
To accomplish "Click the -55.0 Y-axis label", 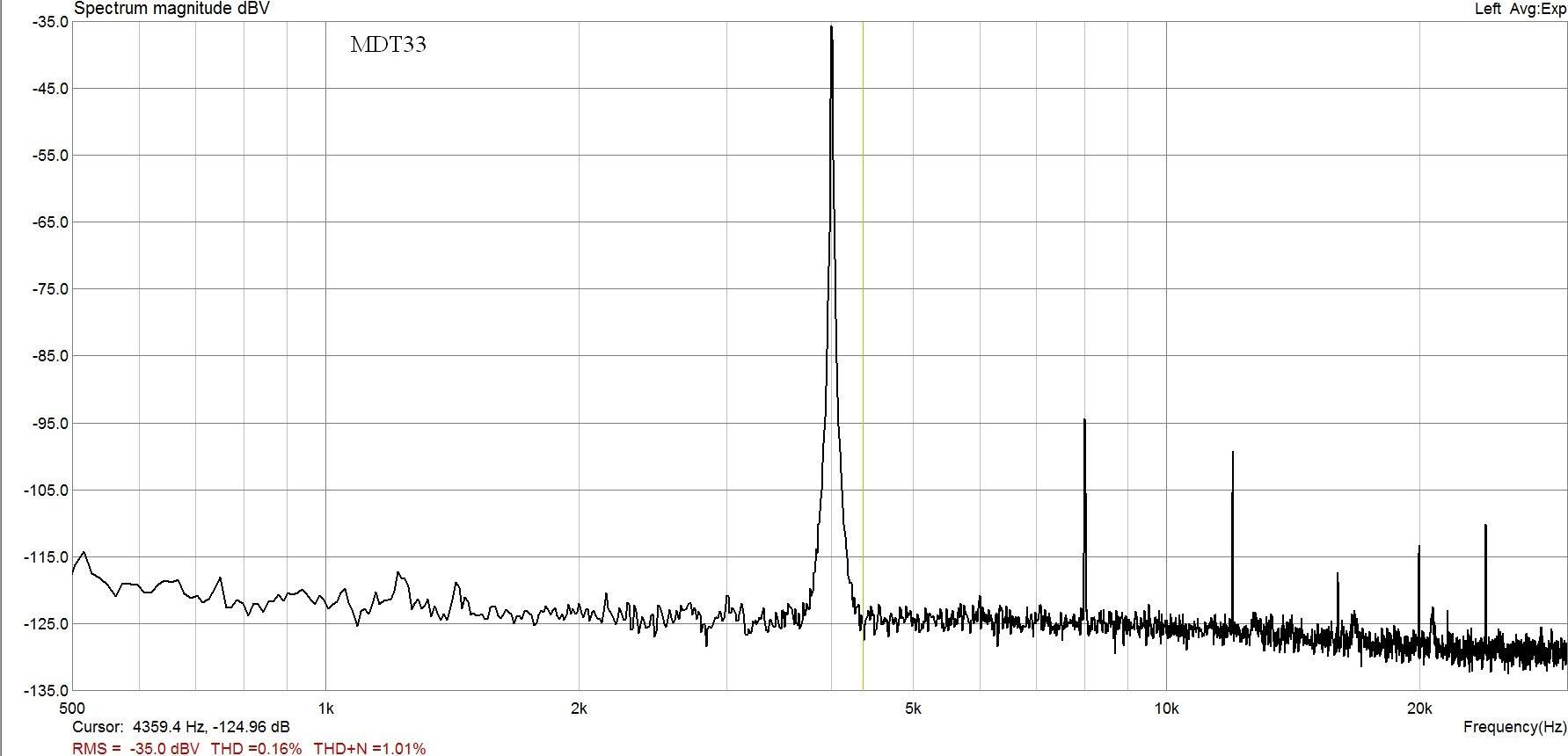I will pyautogui.click(x=49, y=155).
